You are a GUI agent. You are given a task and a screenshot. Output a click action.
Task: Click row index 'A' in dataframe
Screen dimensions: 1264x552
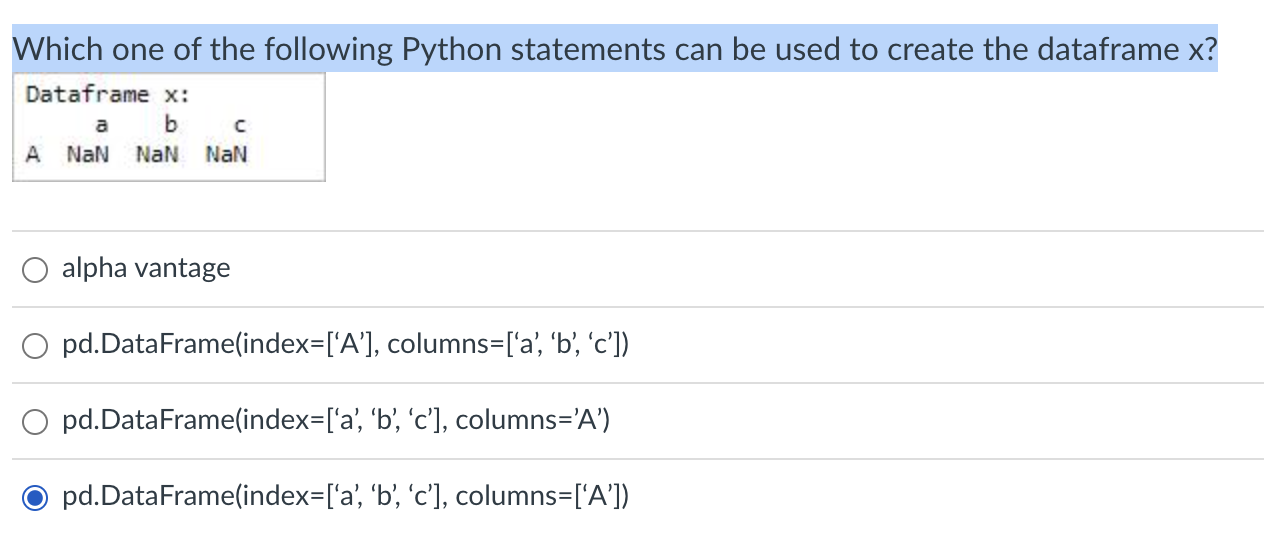34,155
